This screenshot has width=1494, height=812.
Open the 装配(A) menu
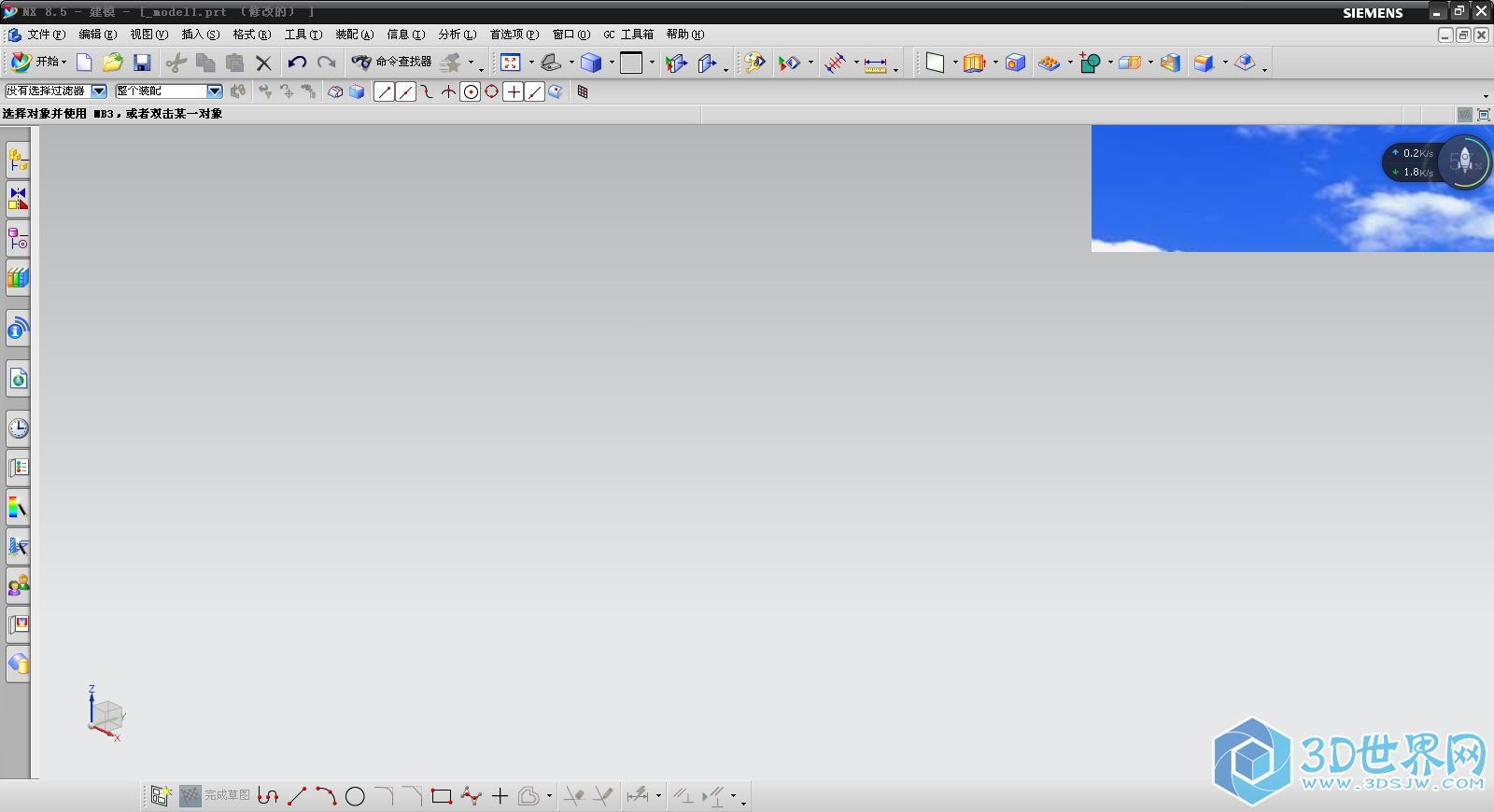pos(355,35)
